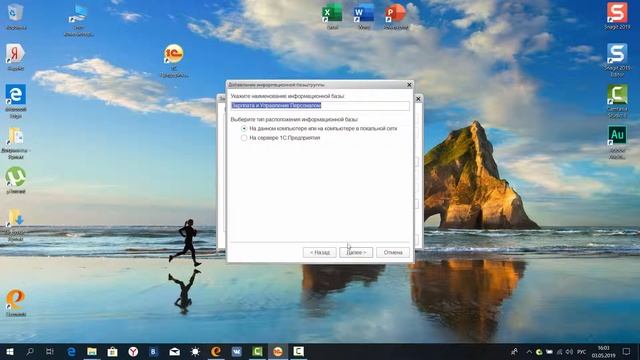Viewport: 640px width, 360px height.
Task: Click the < Назад button
Action: [320, 253]
